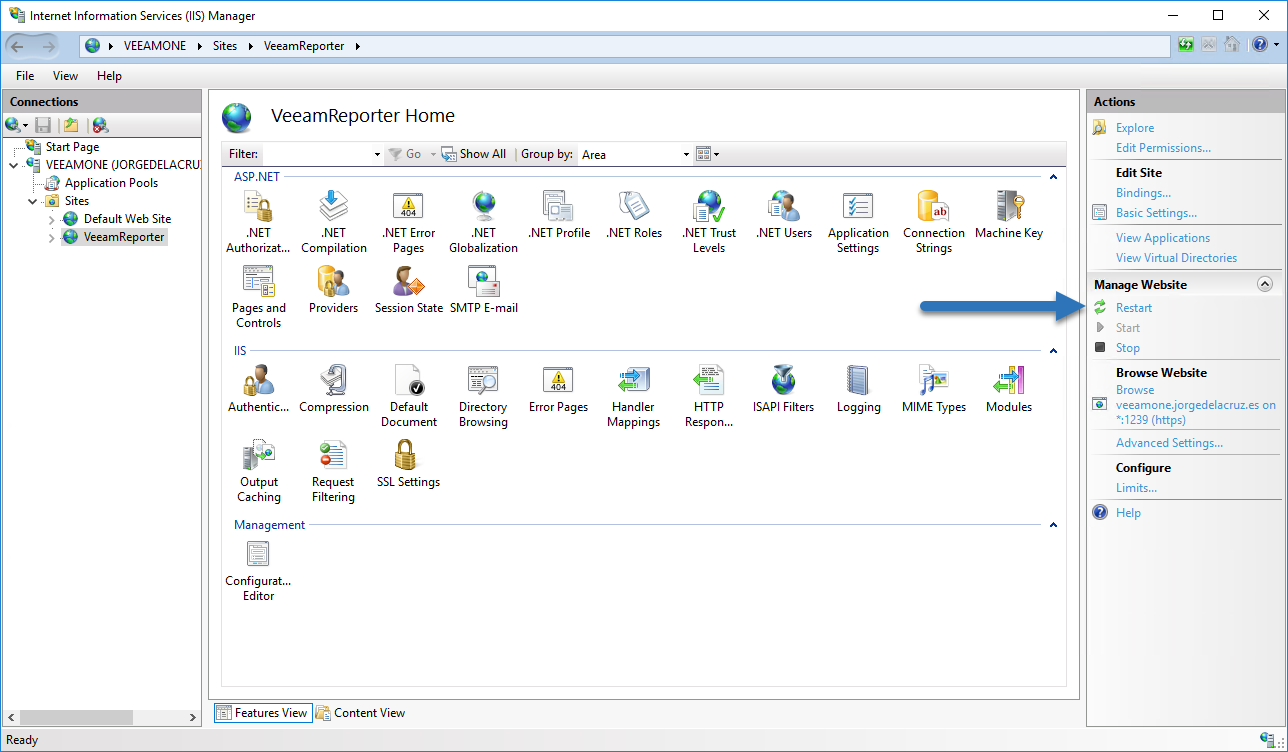Image resolution: width=1288 pixels, height=752 pixels.
Task: Open the Providers feature
Action: pos(334,290)
